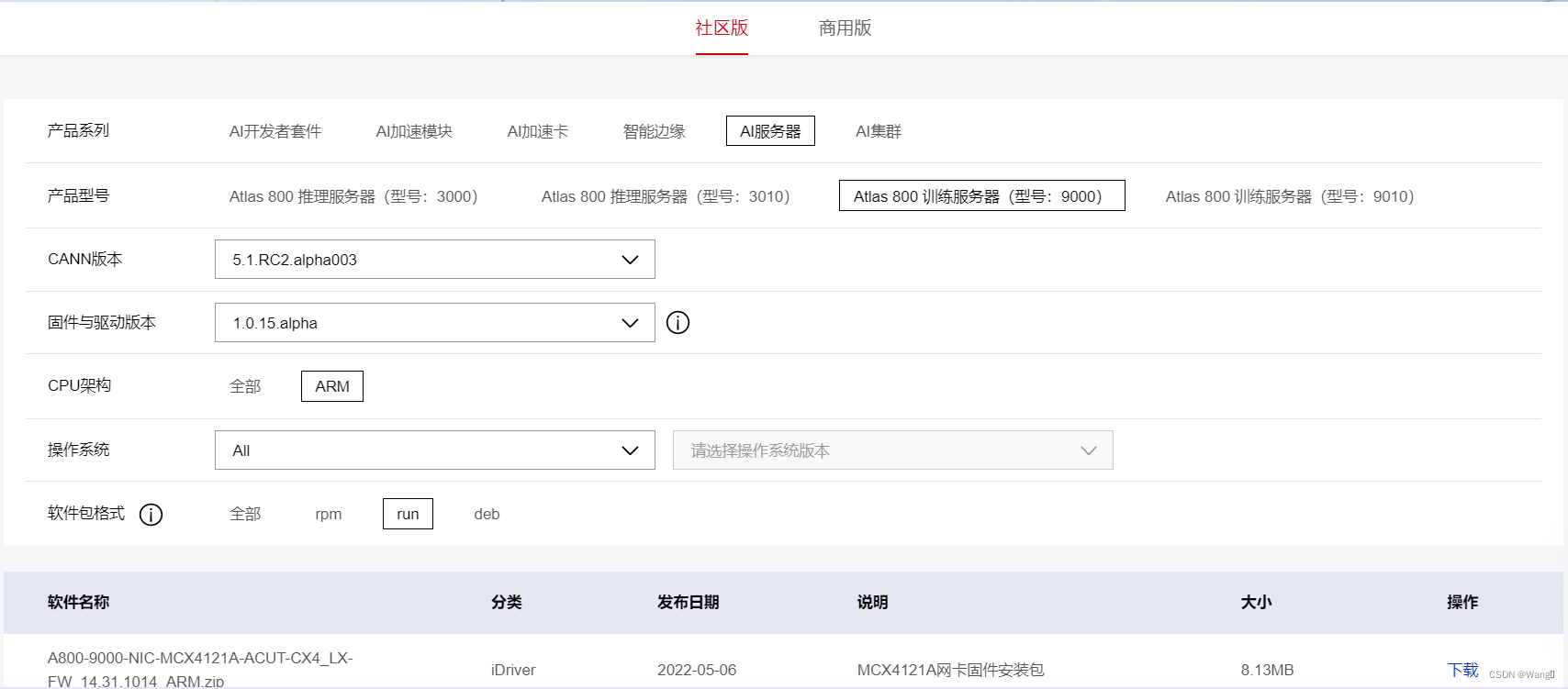The image size is (1568, 689).
Task: Select deb package format
Action: (x=487, y=514)
